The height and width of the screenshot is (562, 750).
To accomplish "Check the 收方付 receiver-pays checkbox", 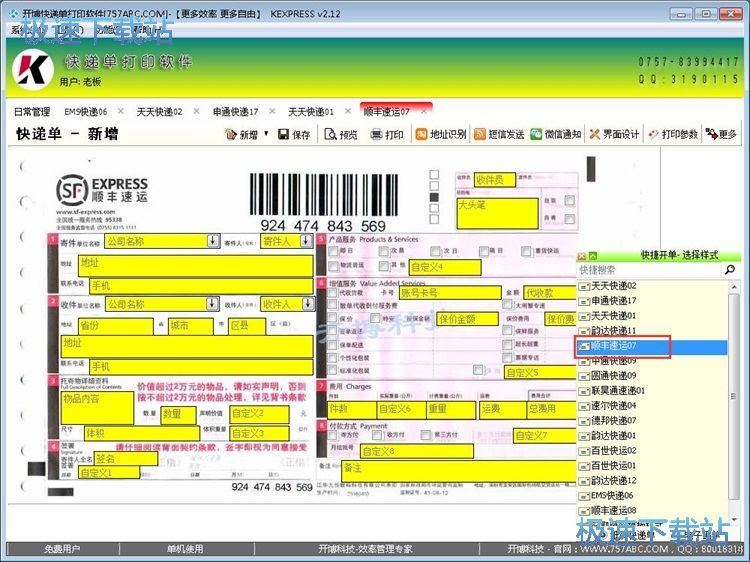I will 377,435.
